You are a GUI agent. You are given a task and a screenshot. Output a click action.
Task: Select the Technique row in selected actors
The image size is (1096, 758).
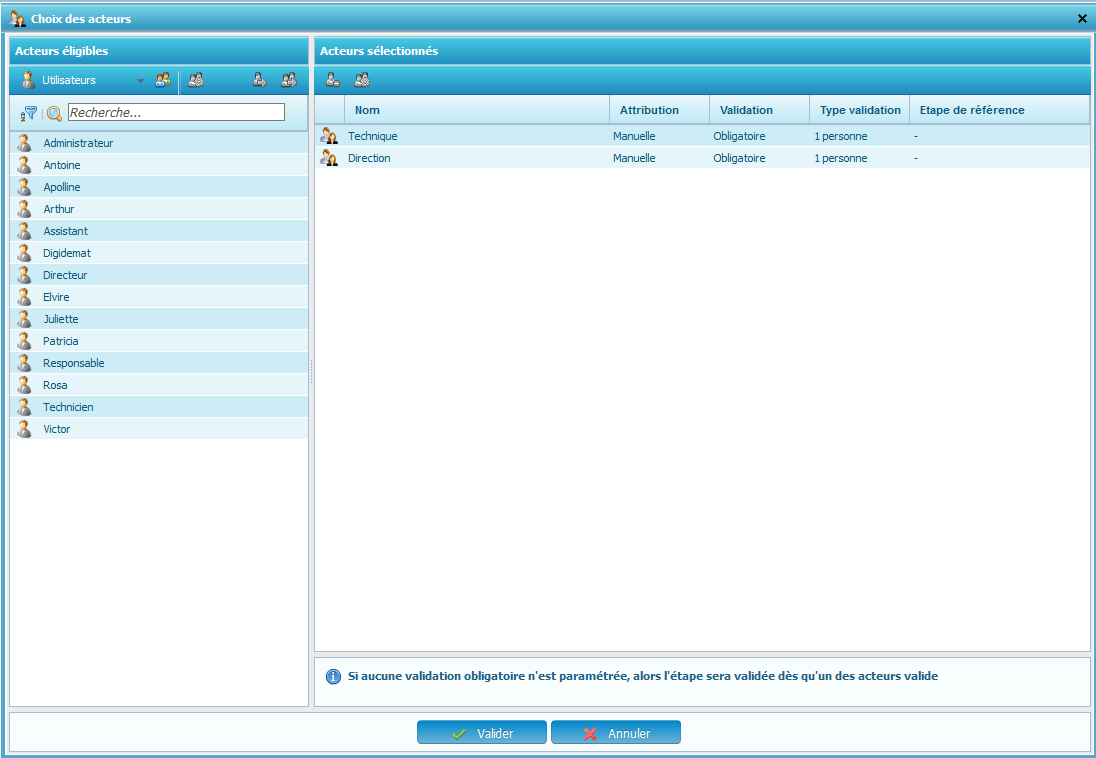pos(372,136)
